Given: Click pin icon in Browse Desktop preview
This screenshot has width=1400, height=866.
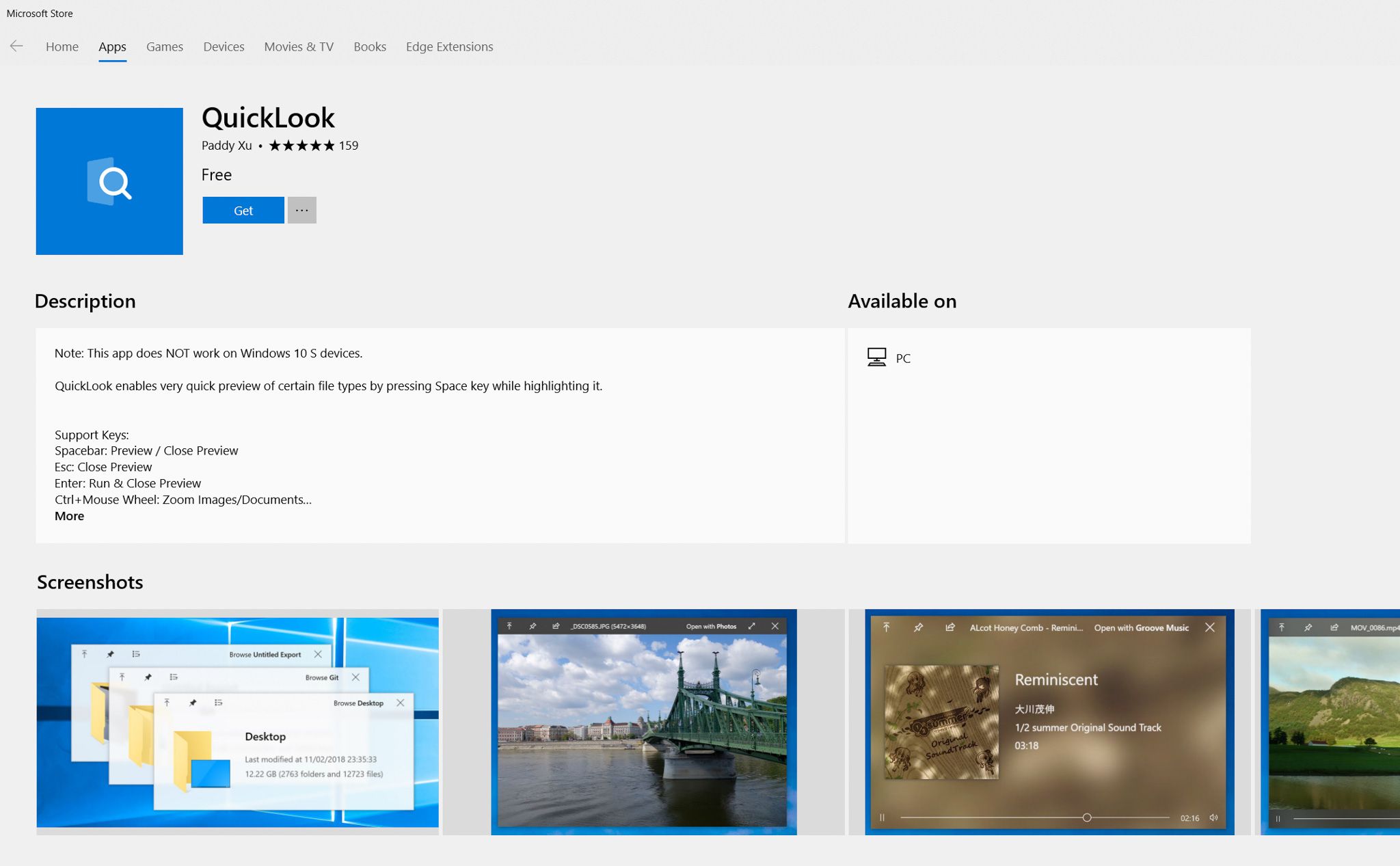Looking at the screenshot, I should coord(193,703).
